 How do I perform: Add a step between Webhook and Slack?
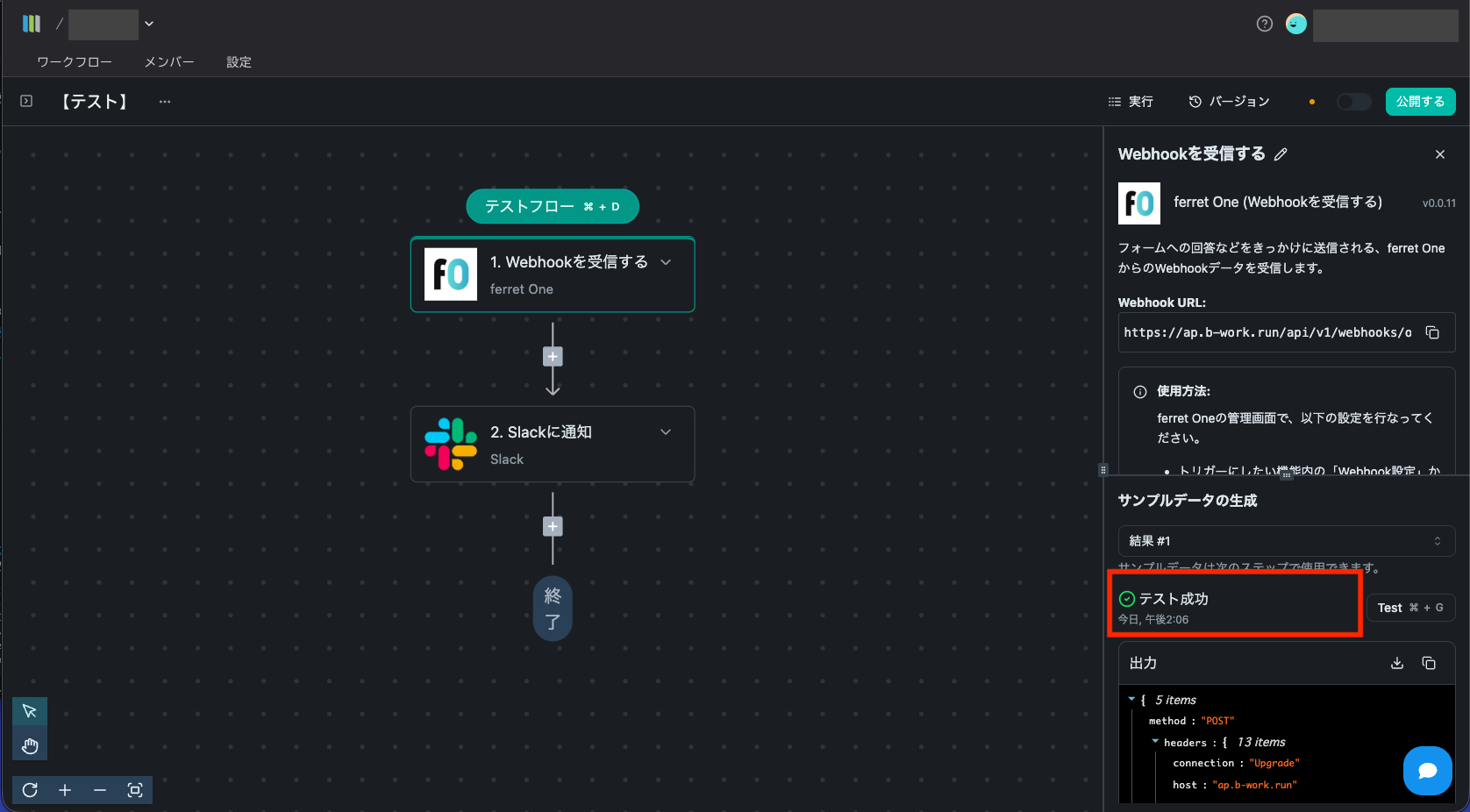(x=553, y=356)
